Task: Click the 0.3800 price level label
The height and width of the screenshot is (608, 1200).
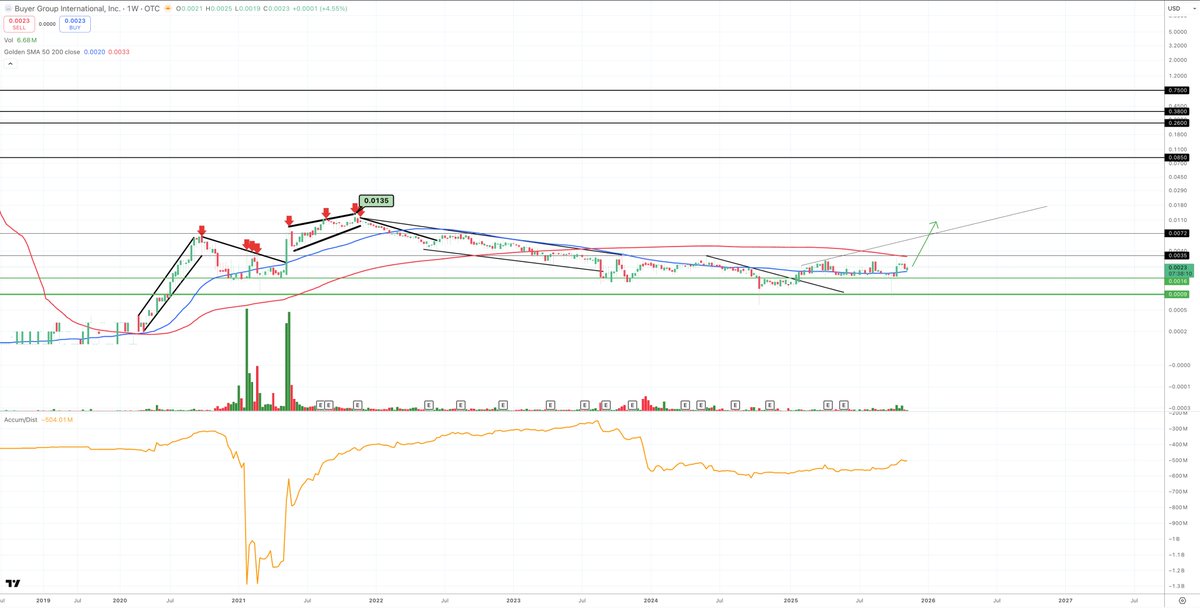Action: coord(1177,112)
